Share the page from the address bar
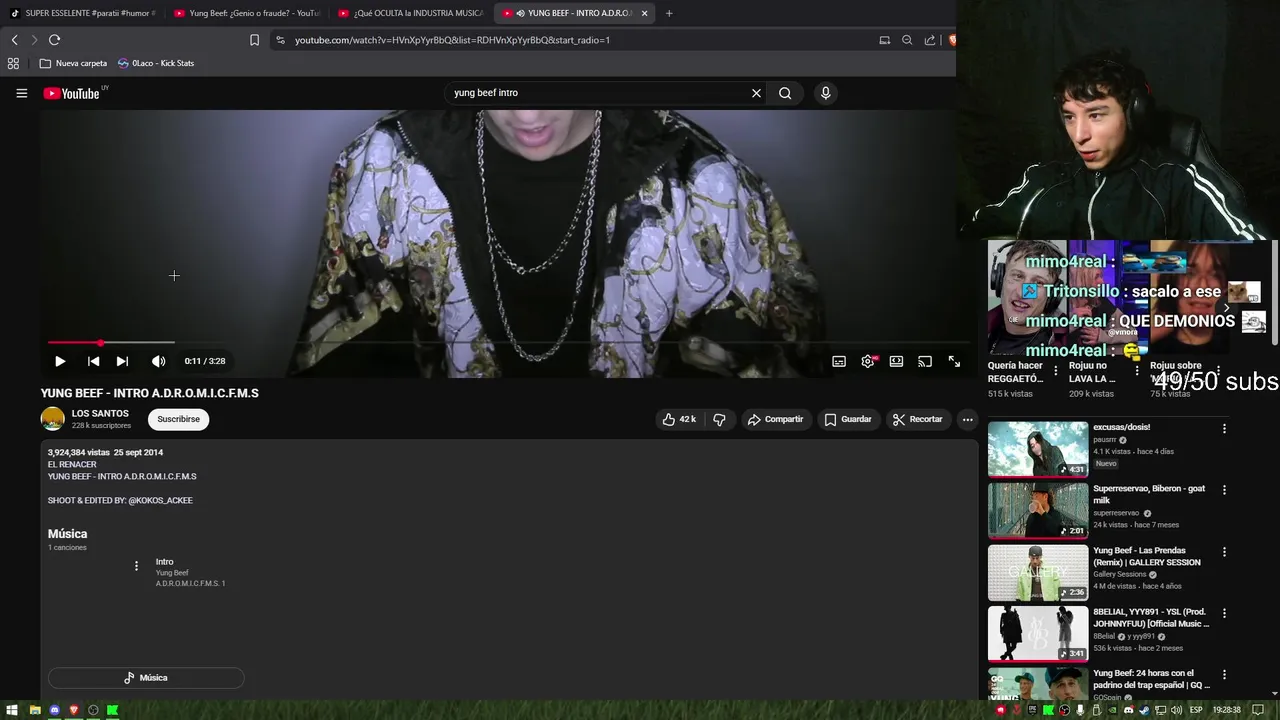 [x=930, y=40]
